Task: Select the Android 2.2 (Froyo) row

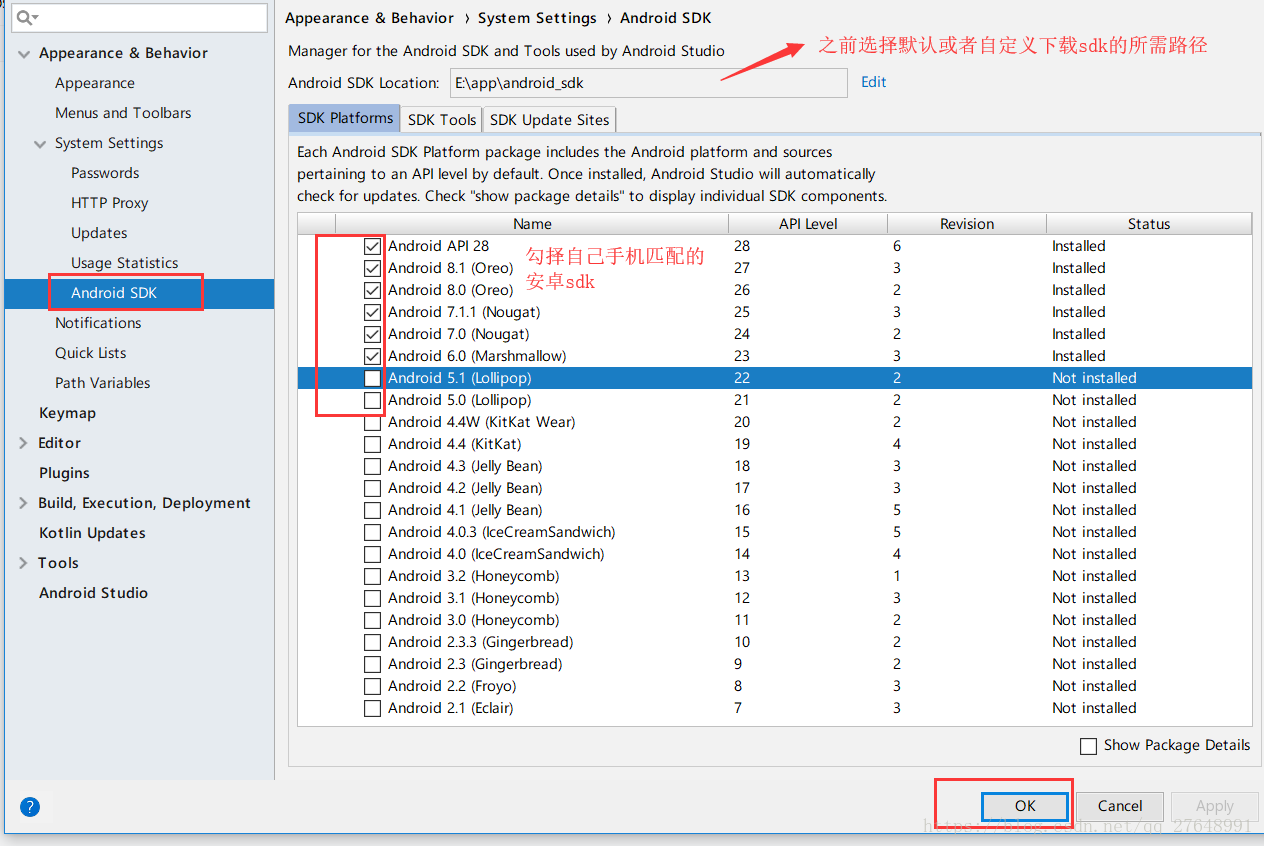Action: 774,686
